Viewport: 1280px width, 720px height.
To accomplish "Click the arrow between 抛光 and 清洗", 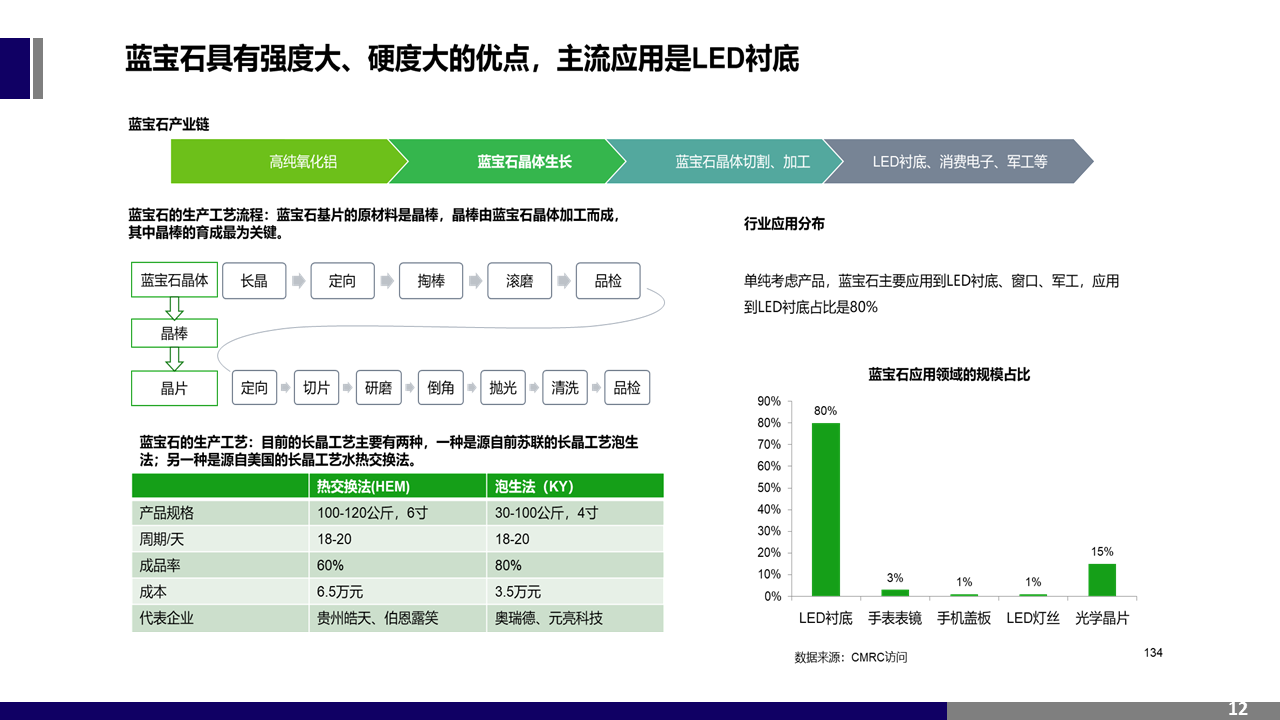I will tap(534, 388).
